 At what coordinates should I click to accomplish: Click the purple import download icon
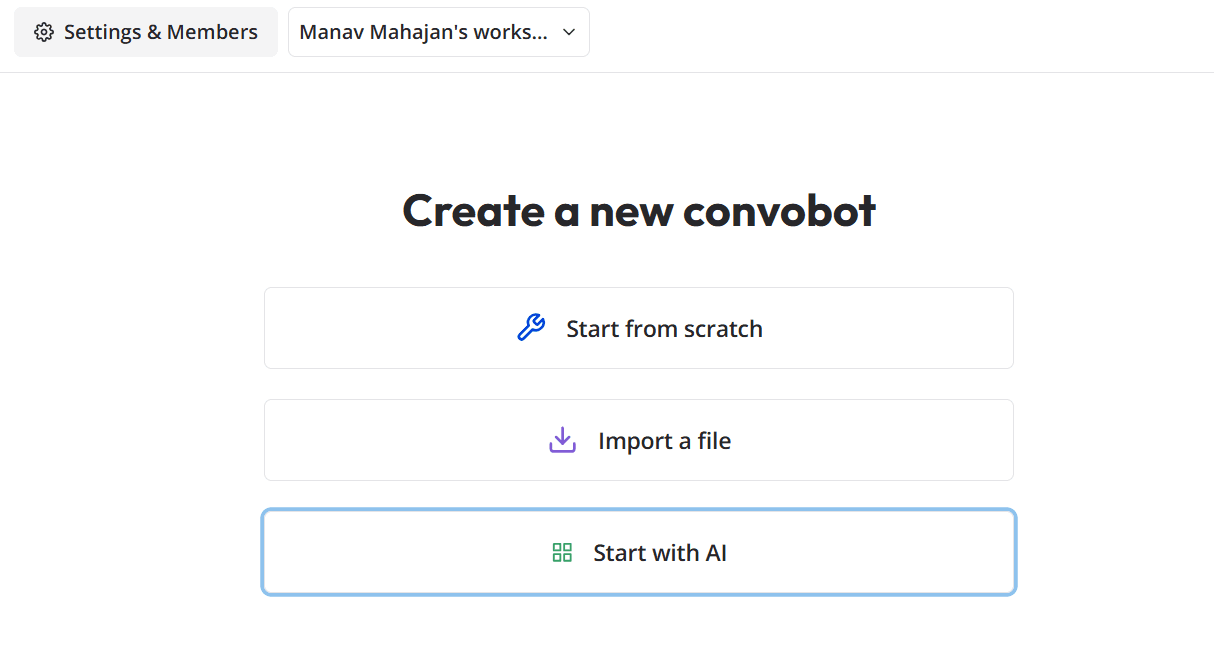(562, 440)
